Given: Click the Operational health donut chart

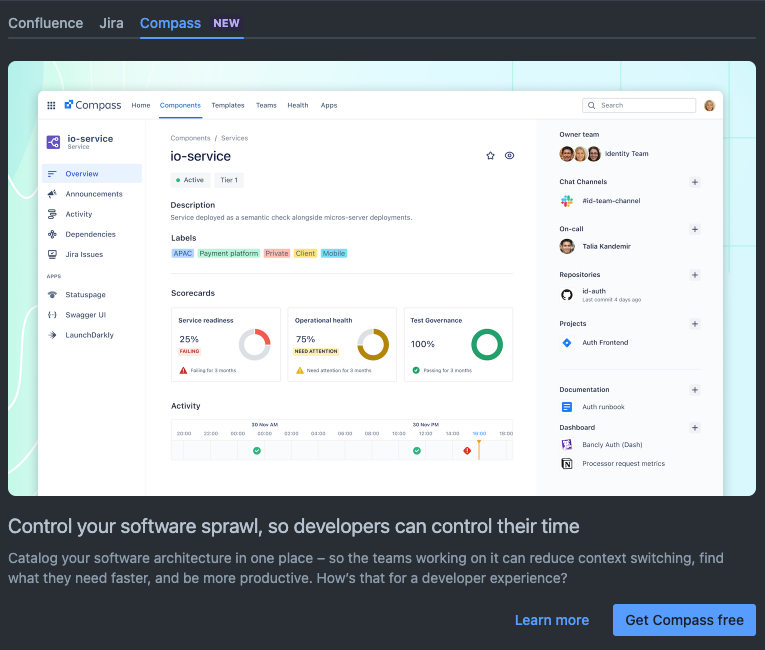Looking at the screenshot, I should click(373, 345).
